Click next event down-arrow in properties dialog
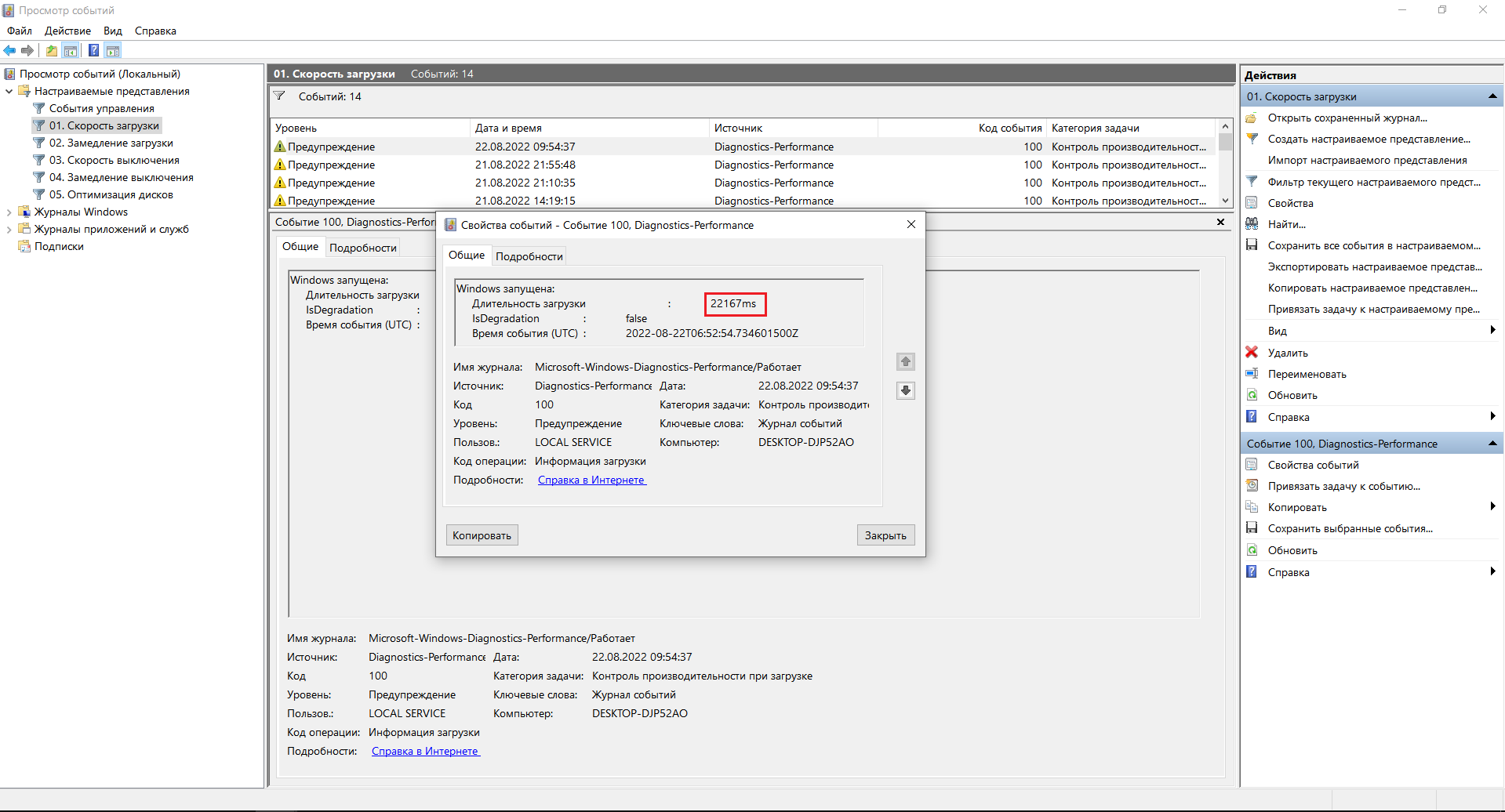 (906, 390)
